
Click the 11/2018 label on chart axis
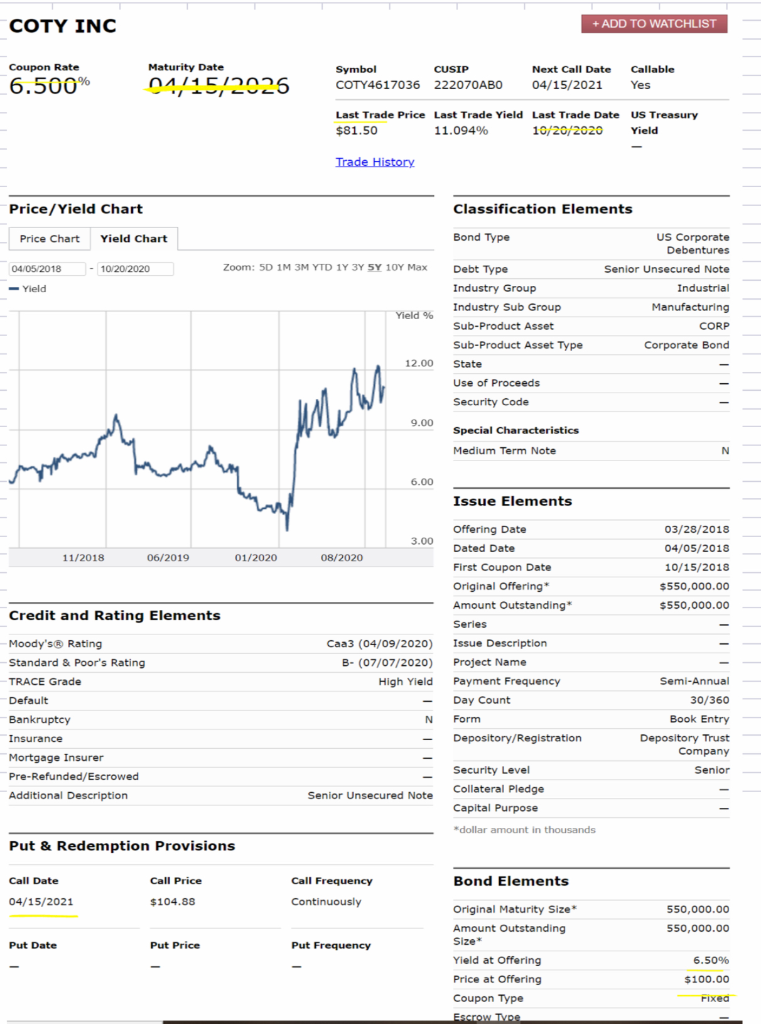point(83,558)
